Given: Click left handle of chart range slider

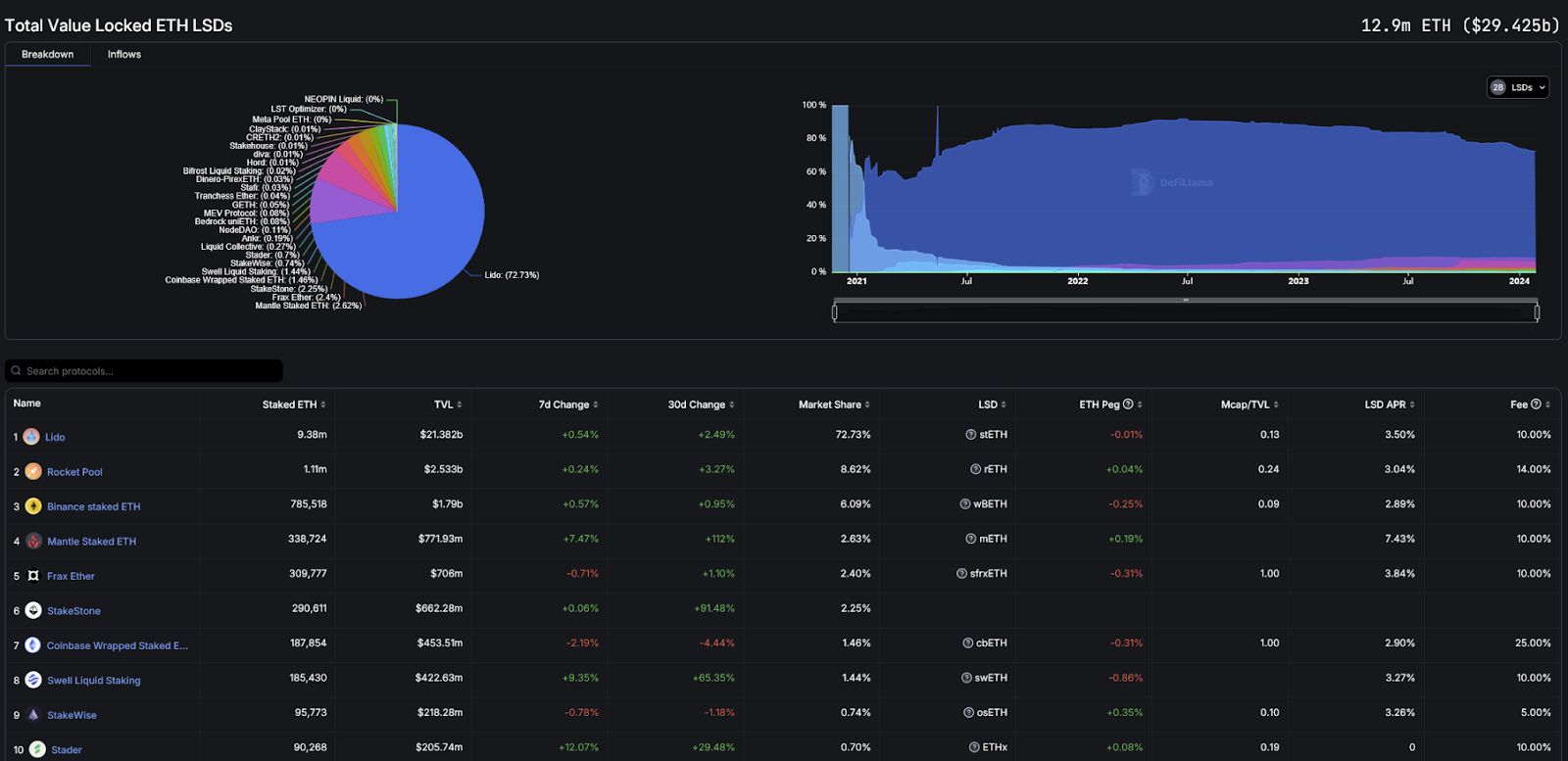Looking at the screenshot, I should point(835,312).
